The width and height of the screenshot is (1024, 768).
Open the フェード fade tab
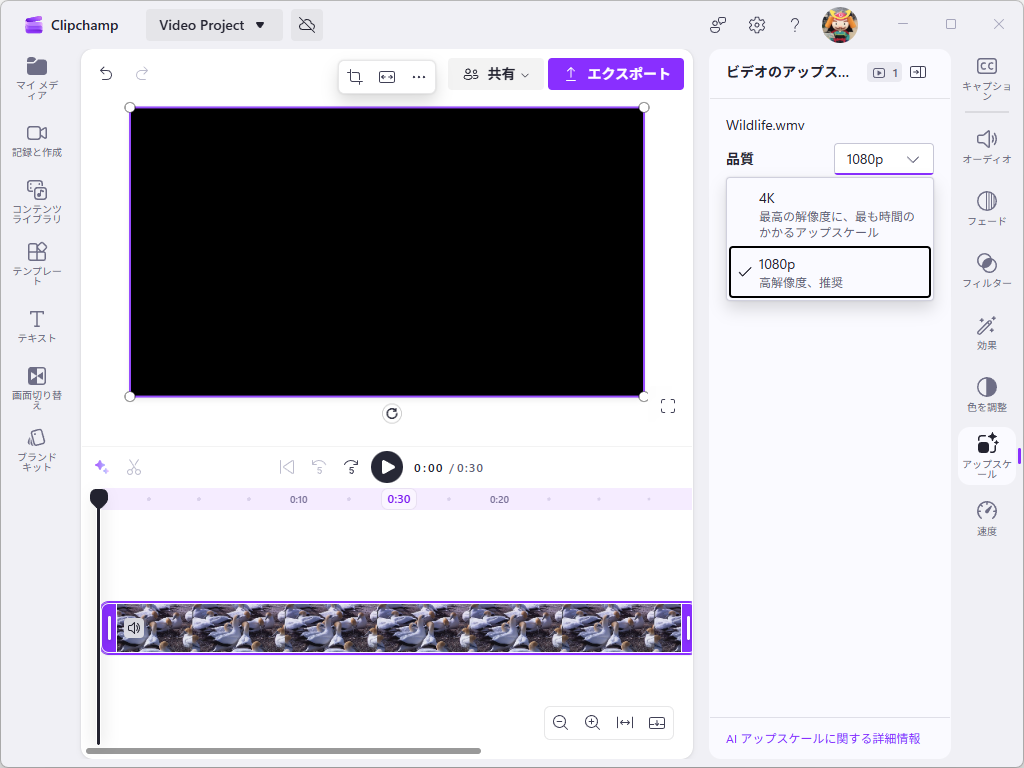tap(987, 208)
